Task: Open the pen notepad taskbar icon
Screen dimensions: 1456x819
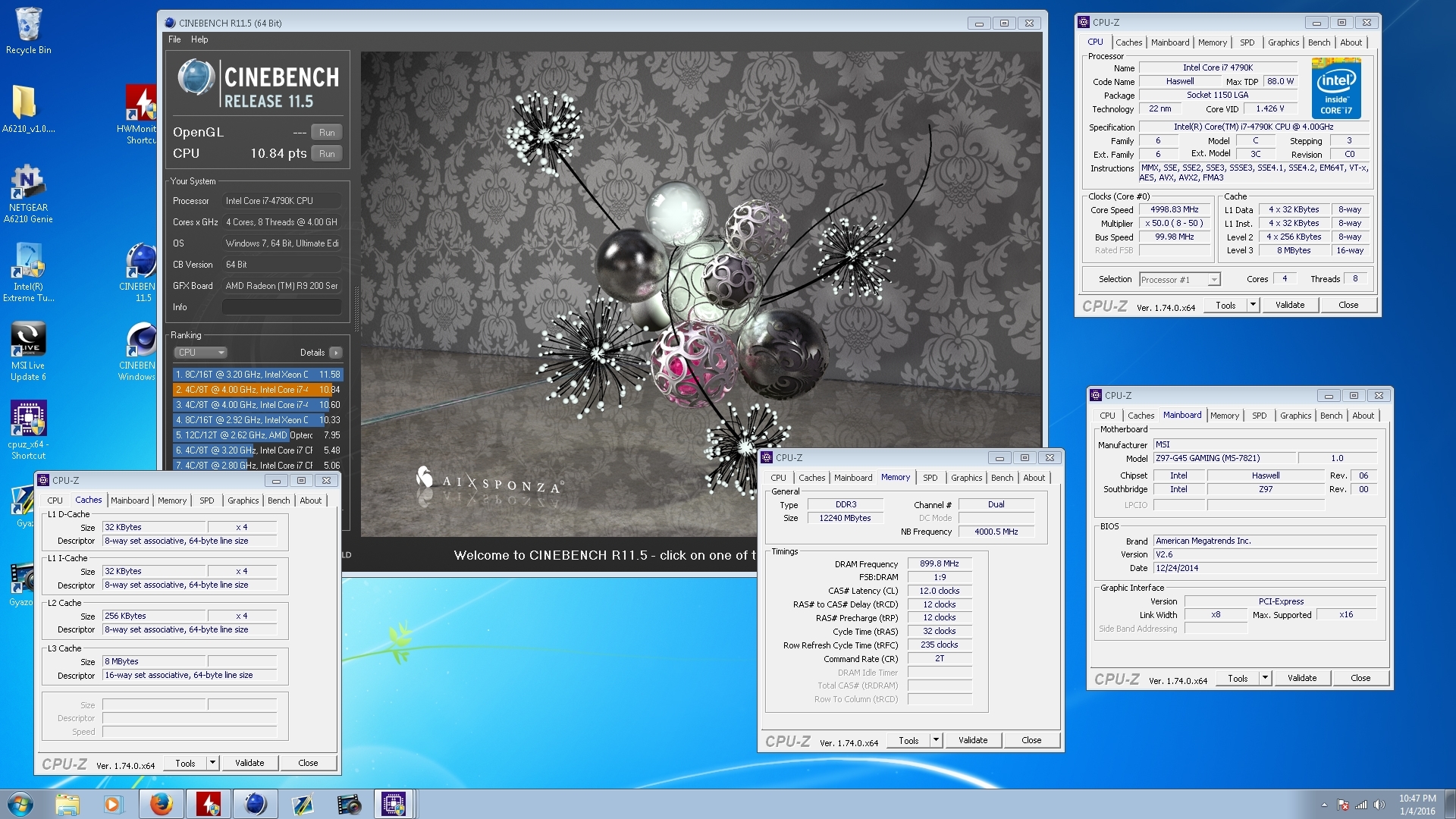Action: point(303,804)
